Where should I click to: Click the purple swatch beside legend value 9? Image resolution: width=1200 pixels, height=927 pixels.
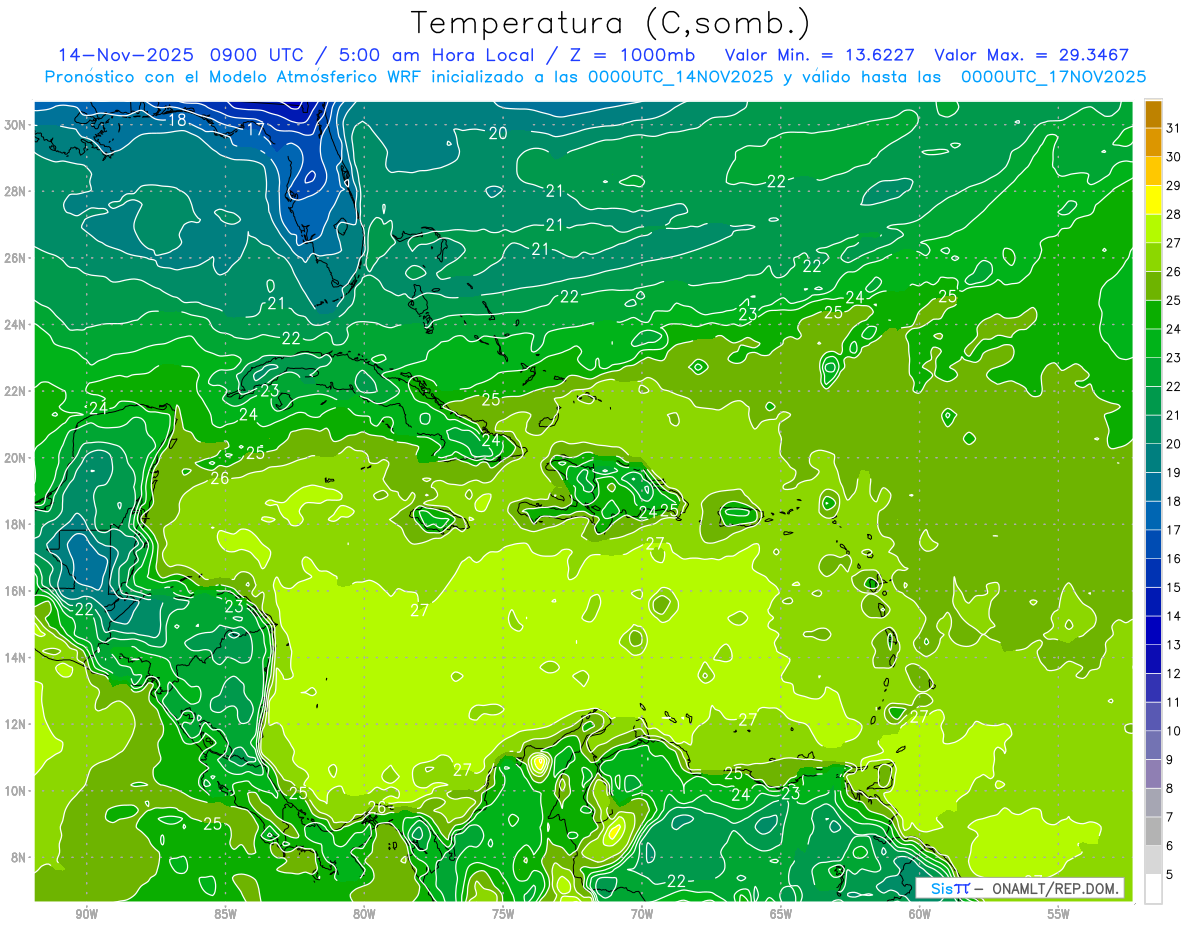[1153, 774]
